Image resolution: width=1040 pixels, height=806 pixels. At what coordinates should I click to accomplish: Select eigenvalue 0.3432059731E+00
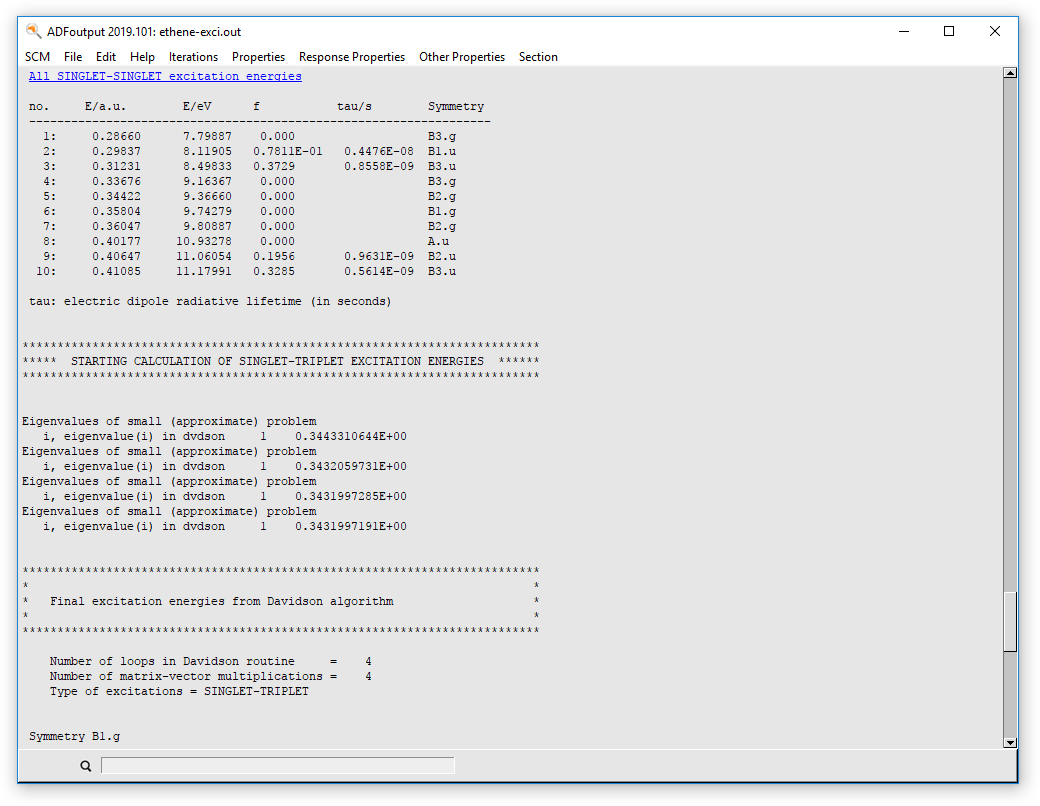[x=351, y=466]
